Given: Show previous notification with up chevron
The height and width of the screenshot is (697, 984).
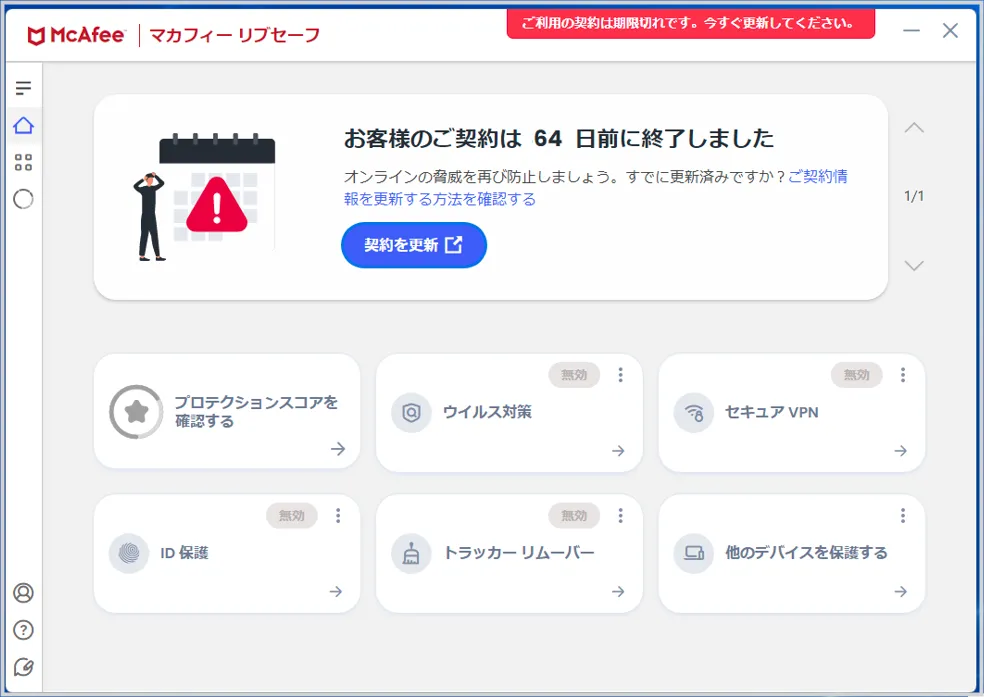Looking at the screenshot, I should coord(914,127).
